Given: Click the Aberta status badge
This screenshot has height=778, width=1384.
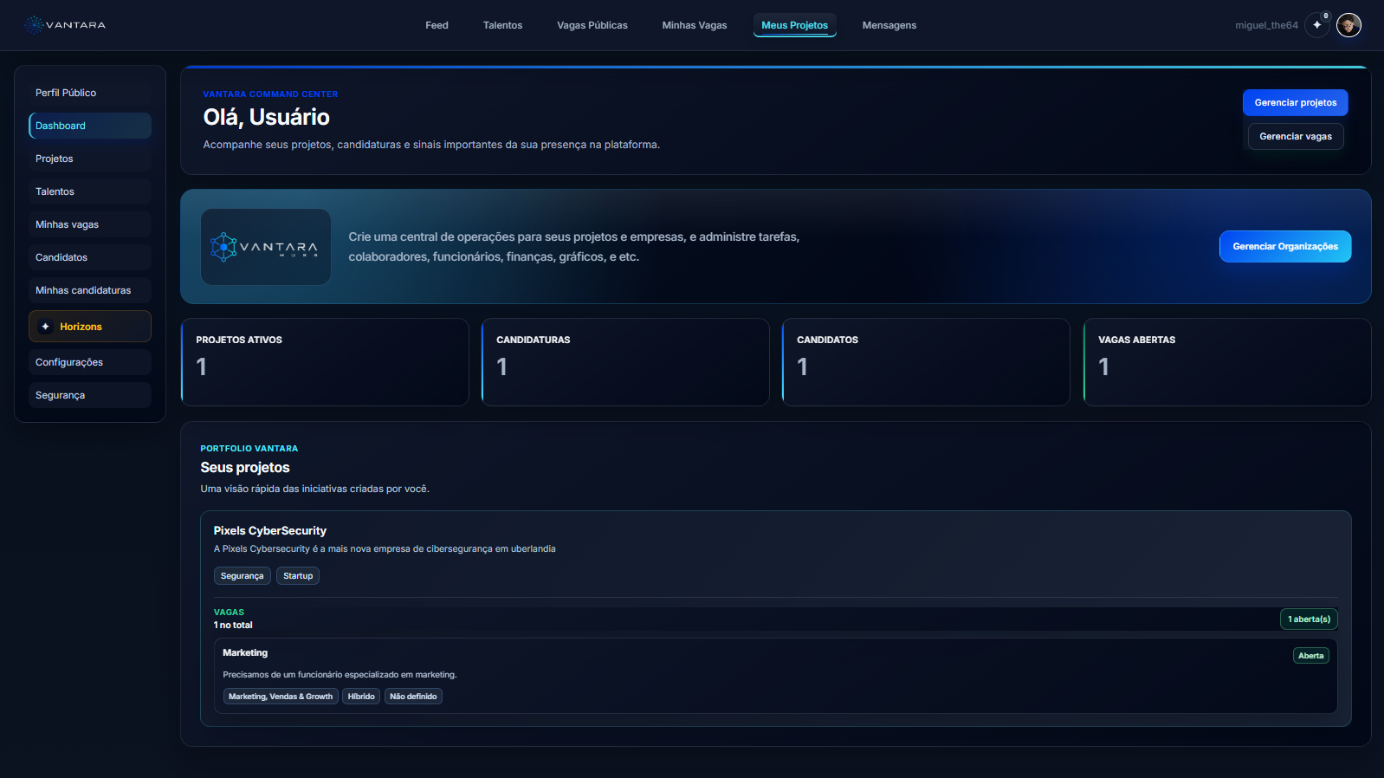Looking at the screenshot, I should click(x=1311, y=656).
